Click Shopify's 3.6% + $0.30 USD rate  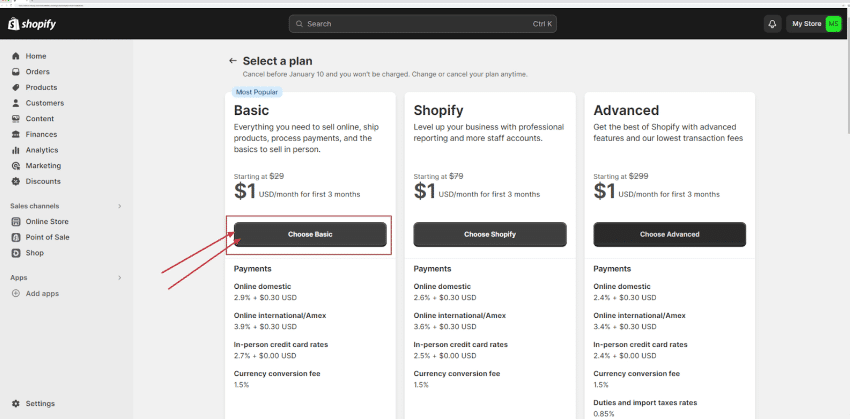445,327
